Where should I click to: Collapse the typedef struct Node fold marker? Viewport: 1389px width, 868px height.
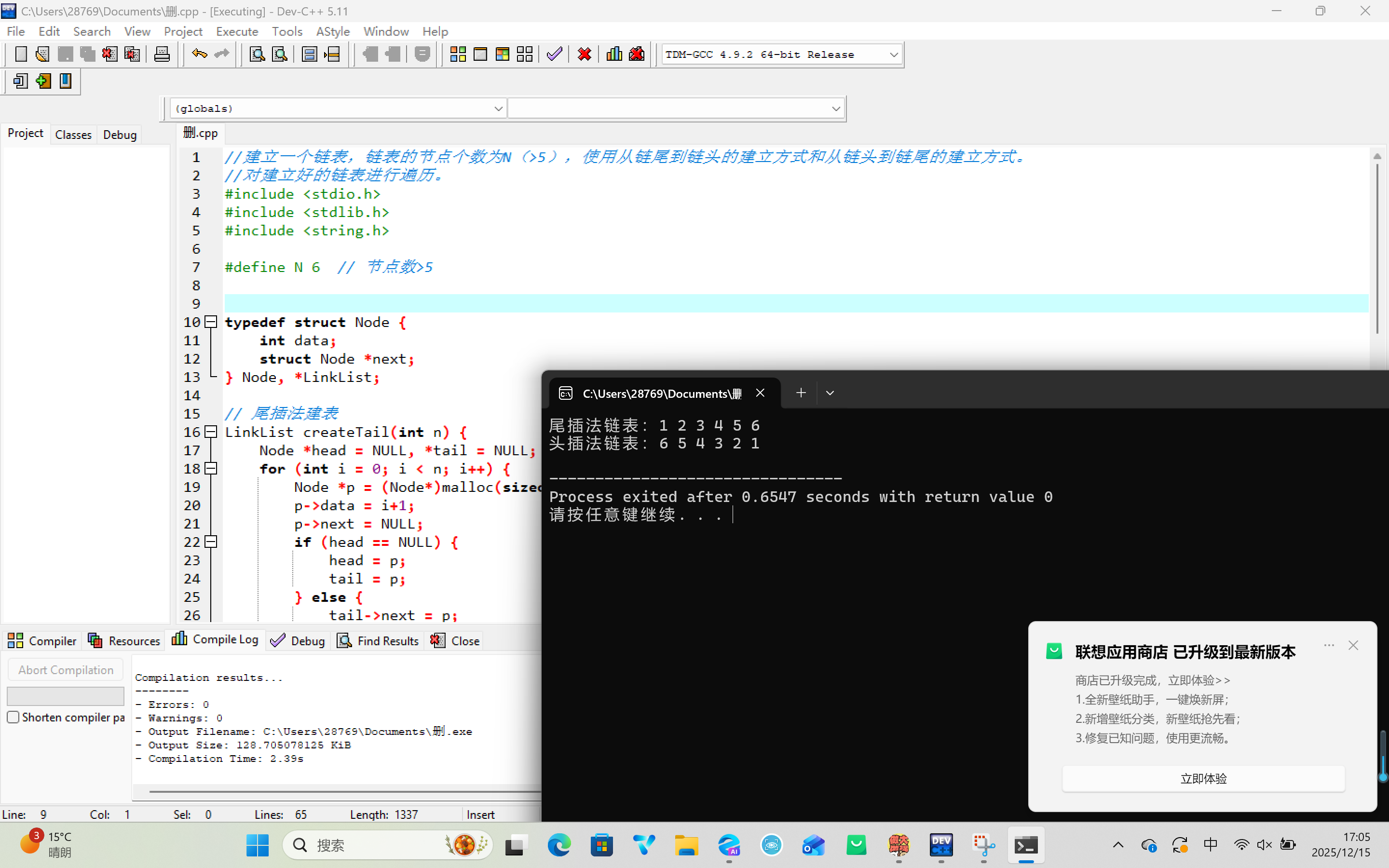211,322
